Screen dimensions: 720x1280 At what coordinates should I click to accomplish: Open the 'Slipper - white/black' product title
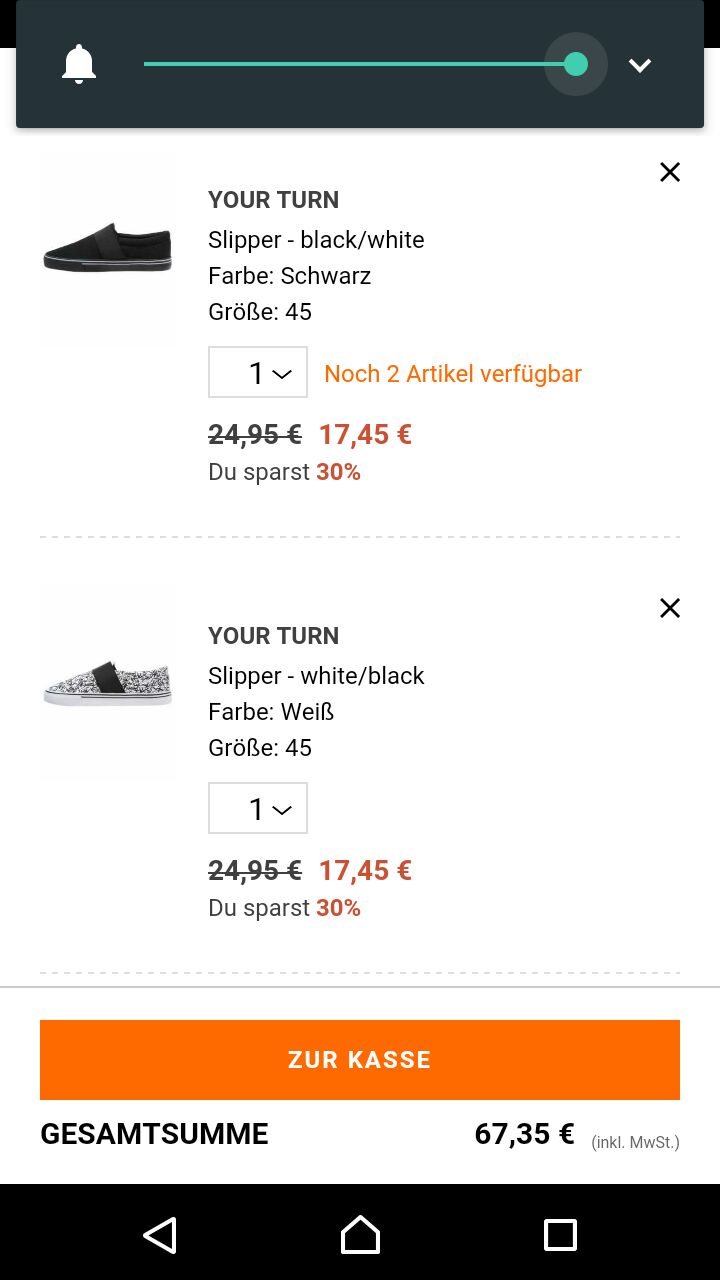pyautogui.click(x=316, y=676)
